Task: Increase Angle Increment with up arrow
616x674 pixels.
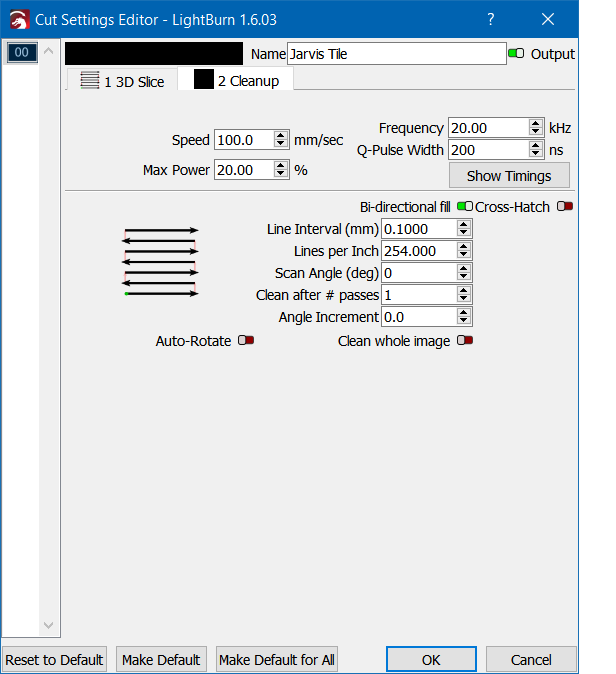Action: pos(463,312)
